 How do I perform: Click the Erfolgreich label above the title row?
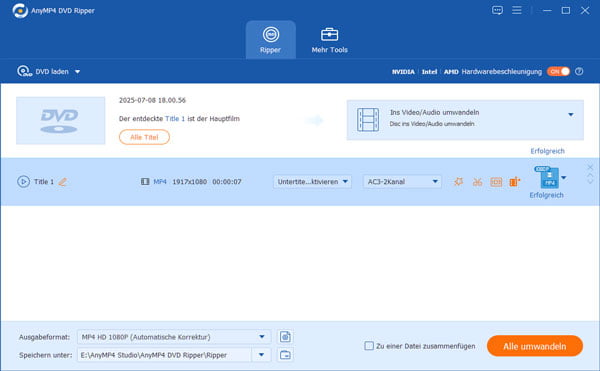point(548,151)
